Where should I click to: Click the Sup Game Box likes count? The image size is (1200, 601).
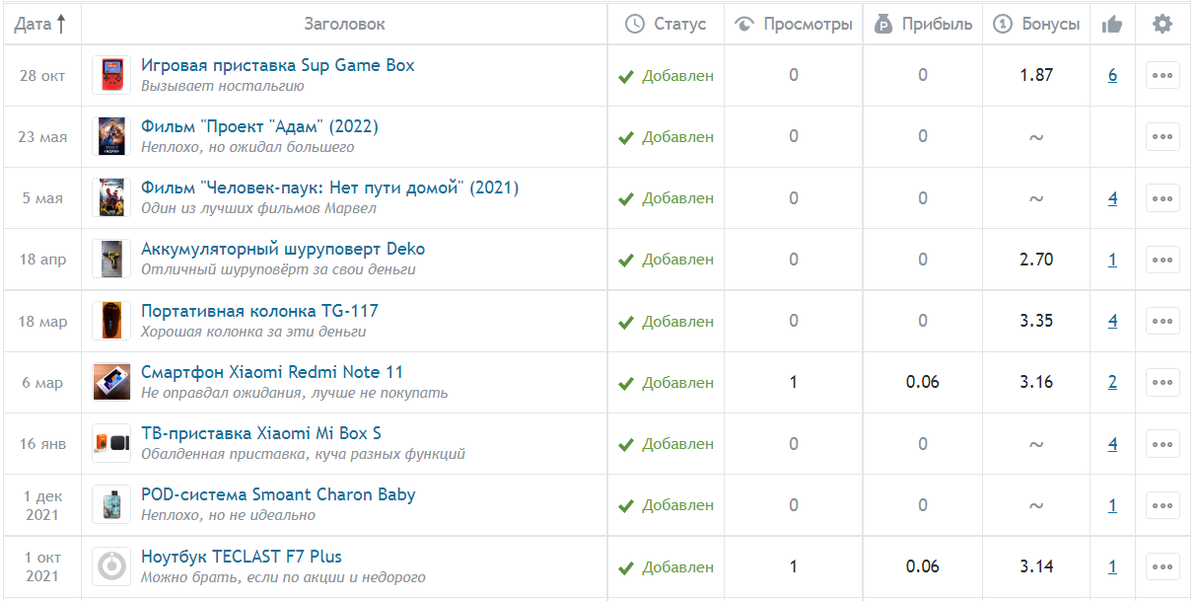pos(1112,75)
